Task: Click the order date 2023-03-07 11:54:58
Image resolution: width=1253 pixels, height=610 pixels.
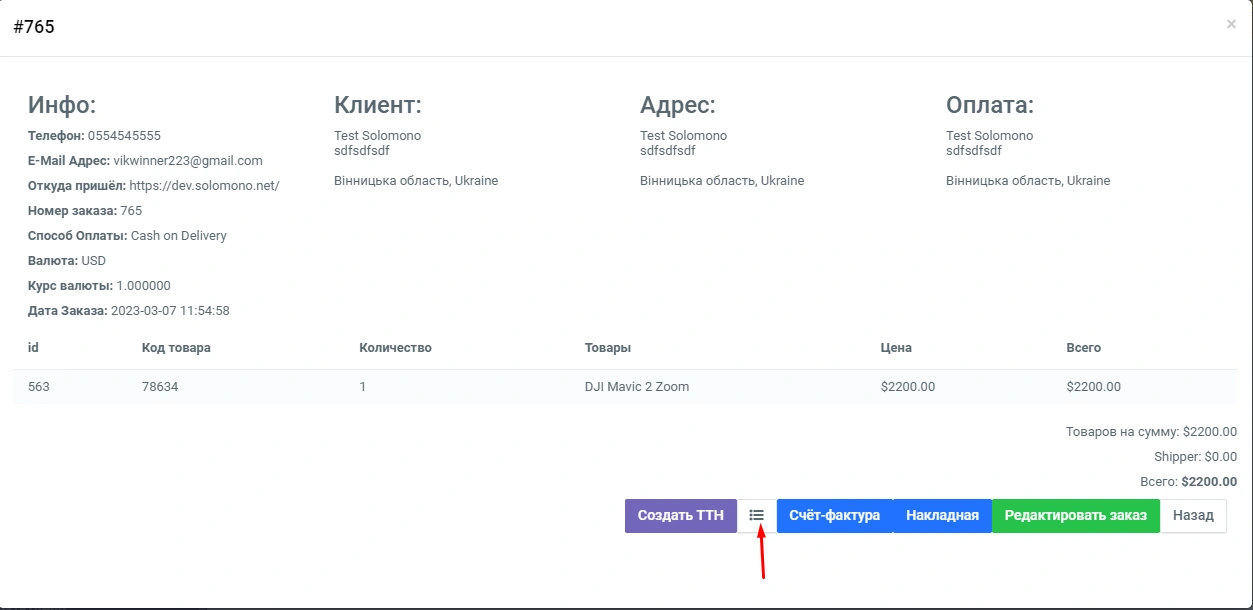Action: pyautogui.click(x=170, y=311)
